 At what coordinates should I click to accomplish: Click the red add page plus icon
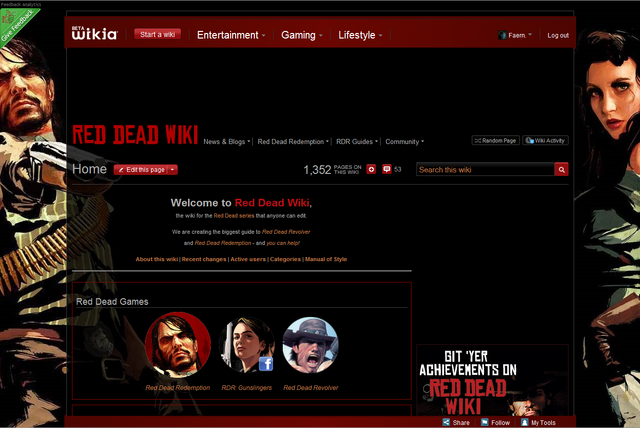(371, 169)
